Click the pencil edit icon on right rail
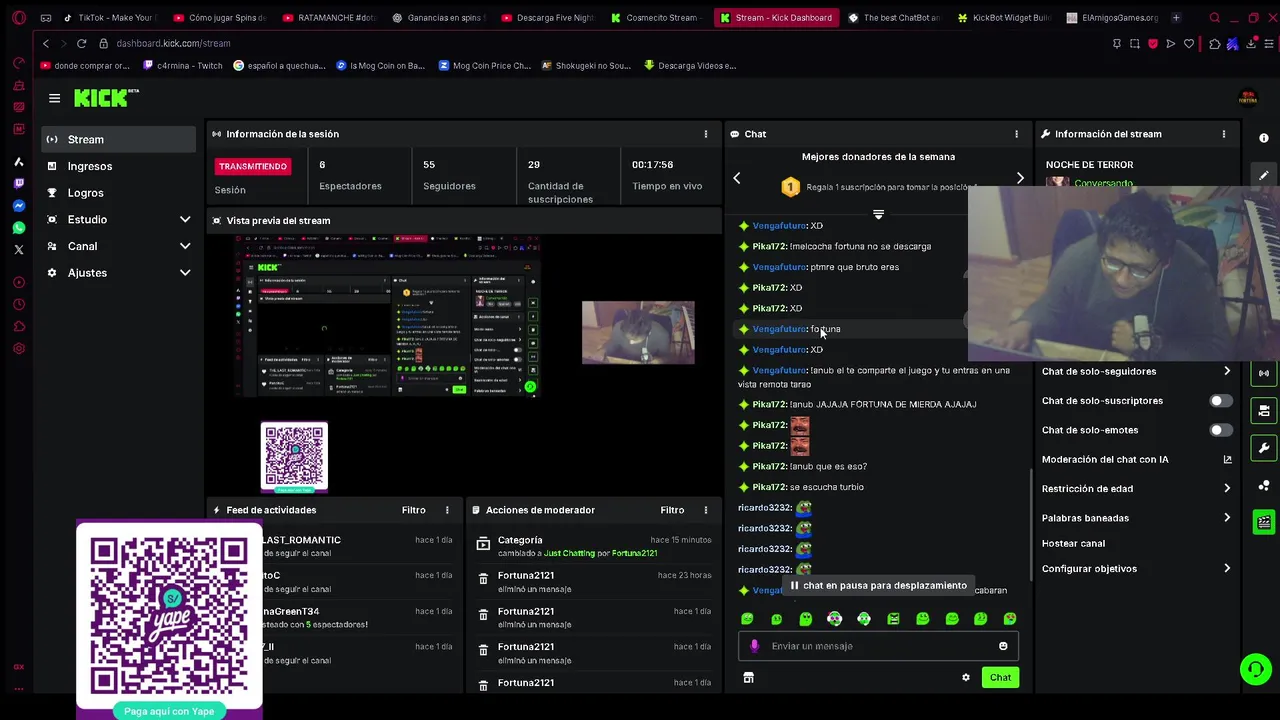 click(x=1264, y=175)
